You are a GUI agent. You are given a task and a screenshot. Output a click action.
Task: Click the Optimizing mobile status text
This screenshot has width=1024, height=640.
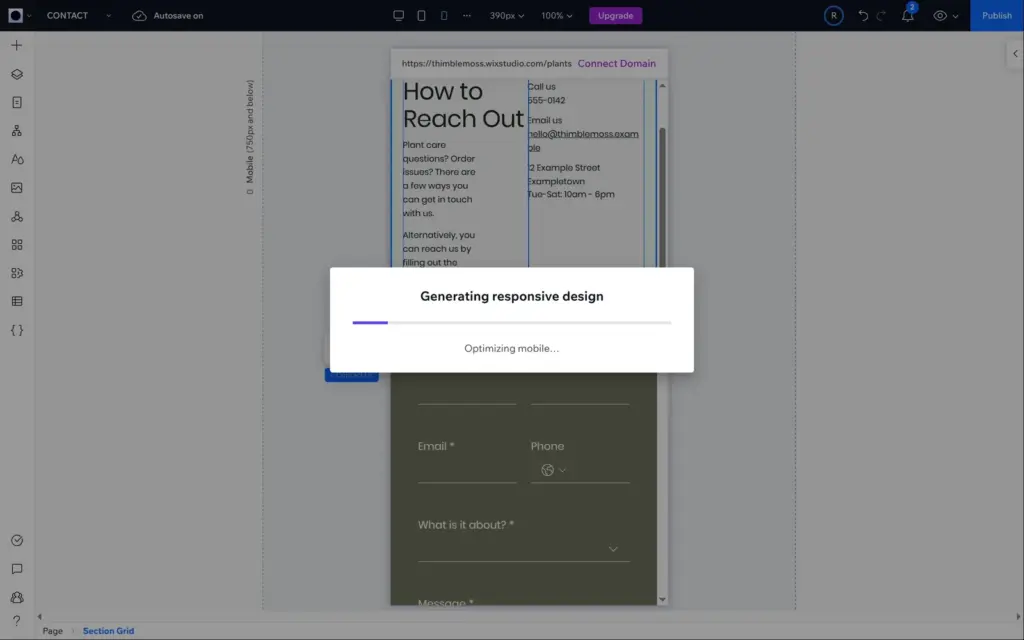click(512, 349)
